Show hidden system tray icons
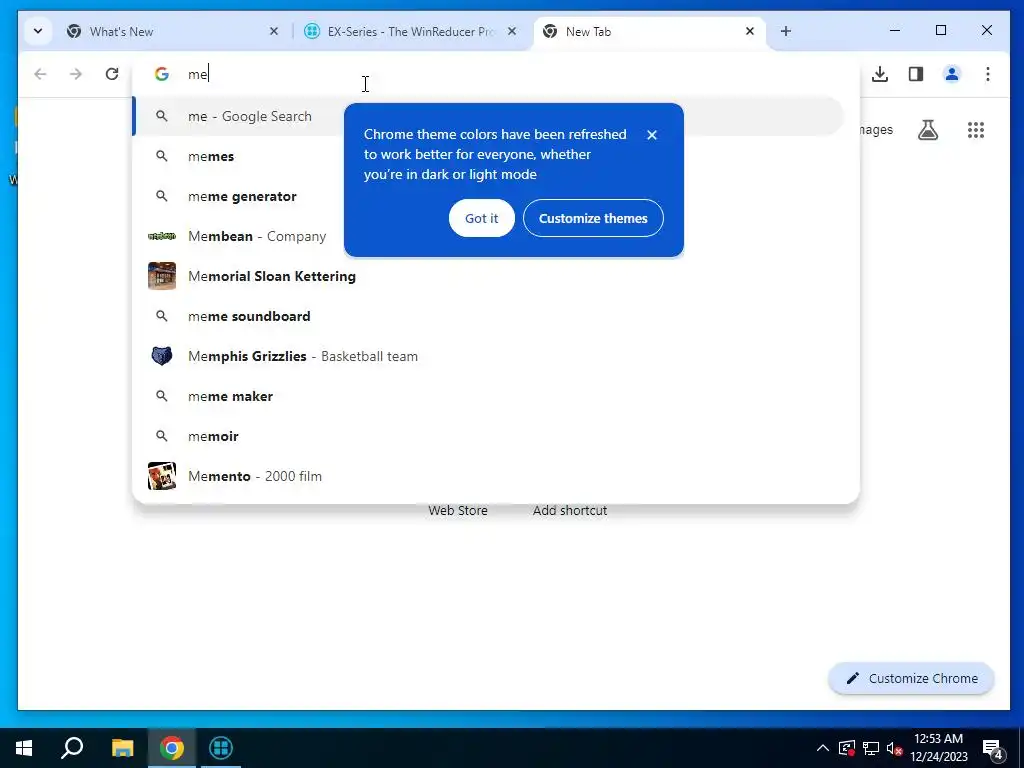Image resolution: width=1024 pixels, height=768 pixels. 823,748
